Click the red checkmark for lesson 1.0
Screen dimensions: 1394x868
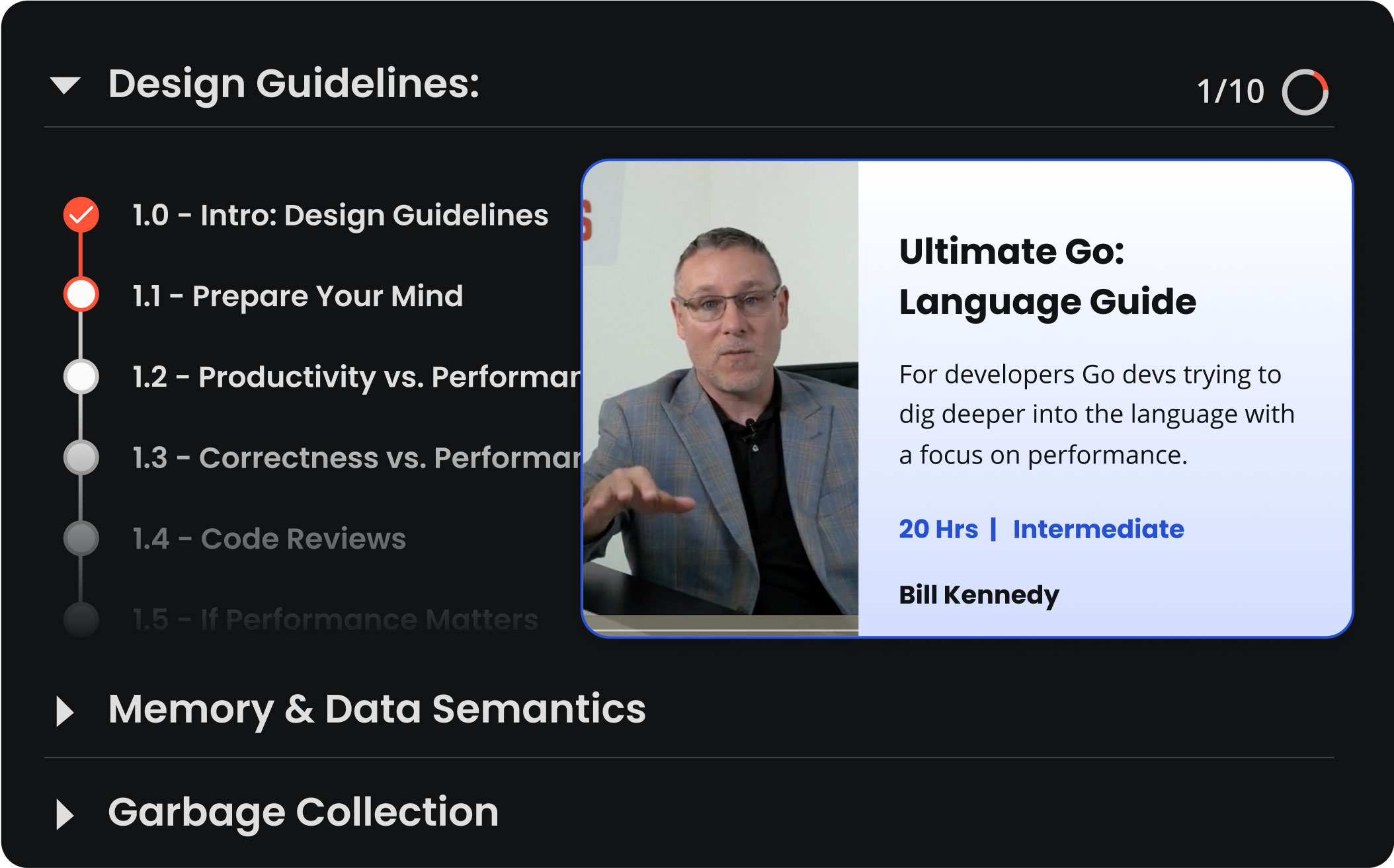click(81, 215)
